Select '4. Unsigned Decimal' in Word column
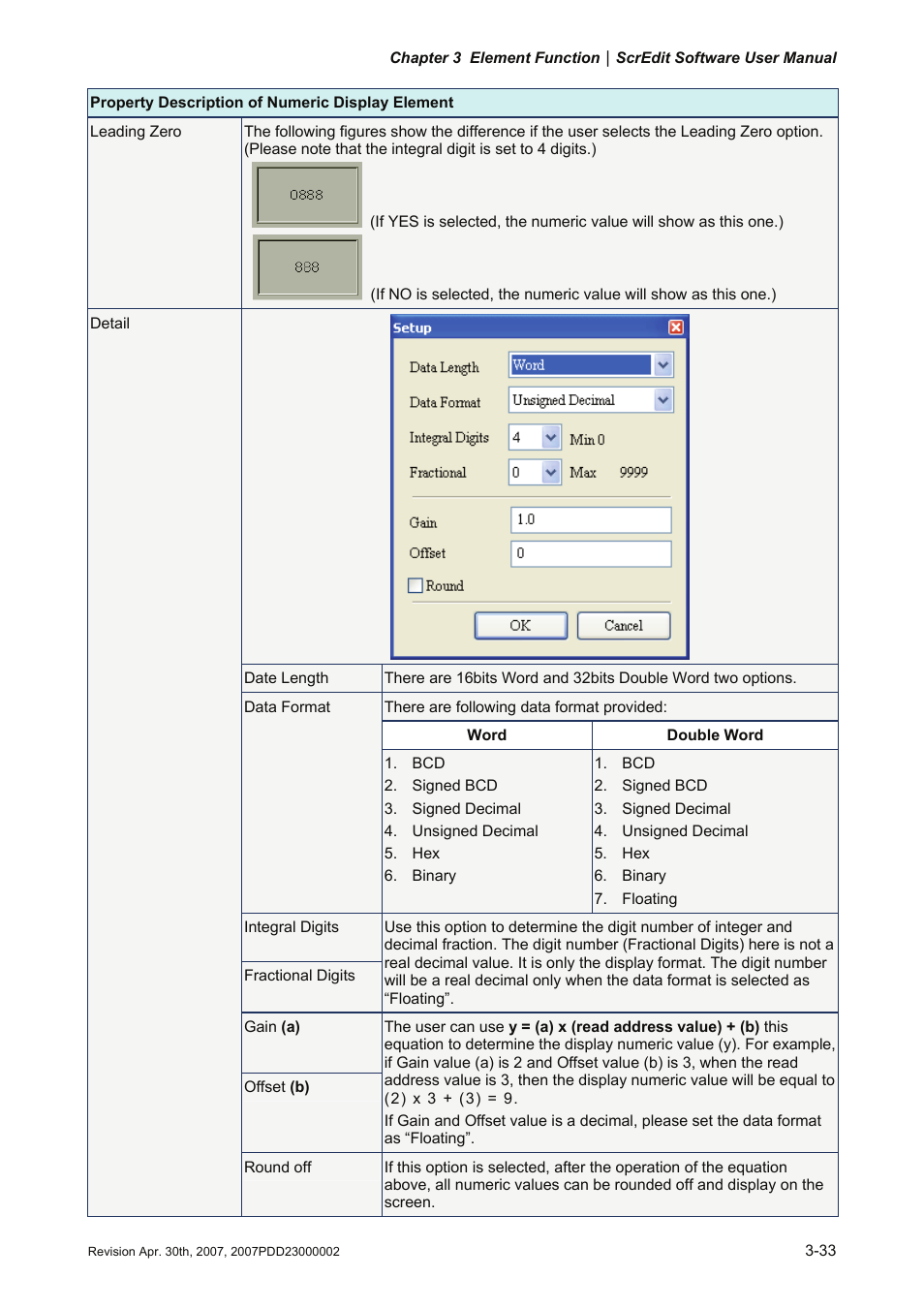Screen dimensions: 924x1309 (x=461, y=831)
